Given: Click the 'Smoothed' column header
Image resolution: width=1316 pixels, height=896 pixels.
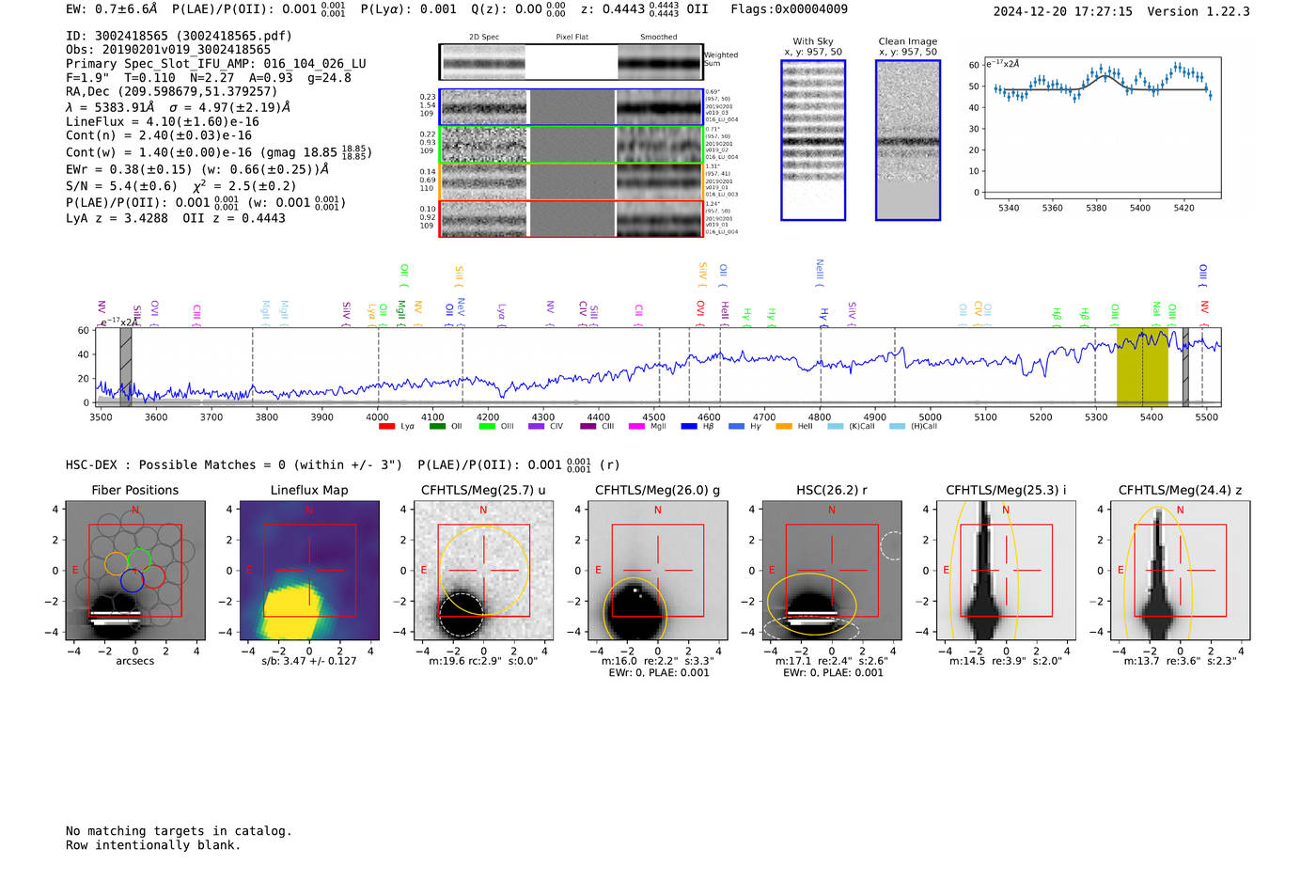Looking at the screenshot, I should coord(658,38).
